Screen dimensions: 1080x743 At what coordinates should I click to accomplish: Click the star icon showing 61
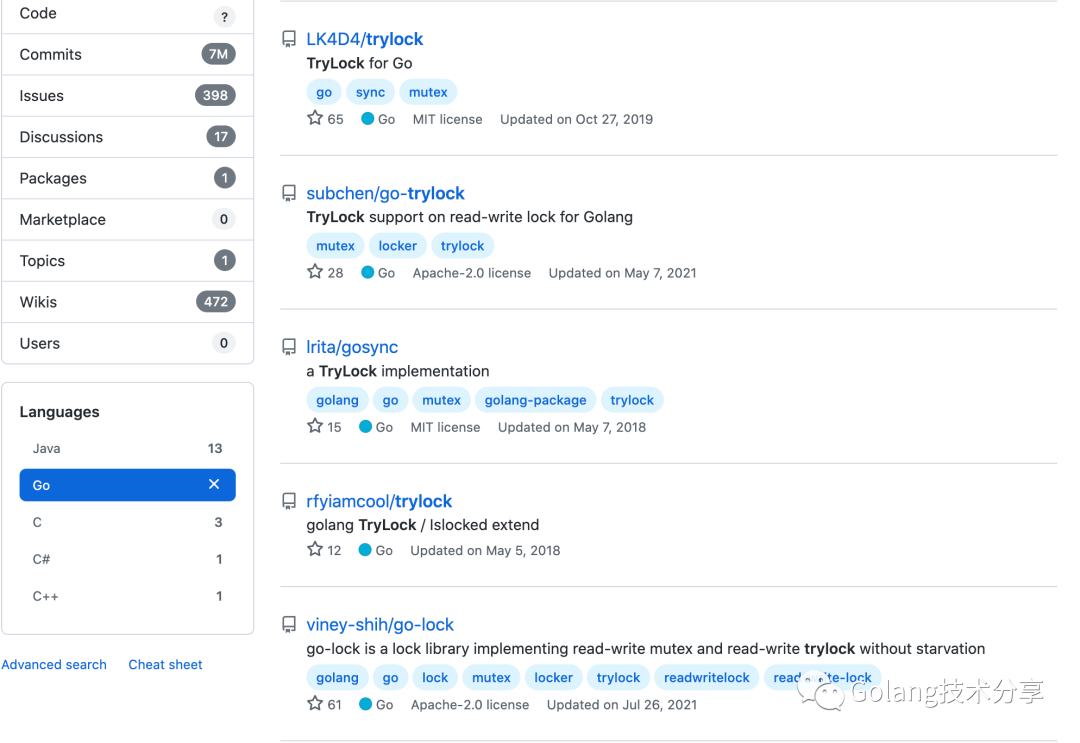(315, 703)
